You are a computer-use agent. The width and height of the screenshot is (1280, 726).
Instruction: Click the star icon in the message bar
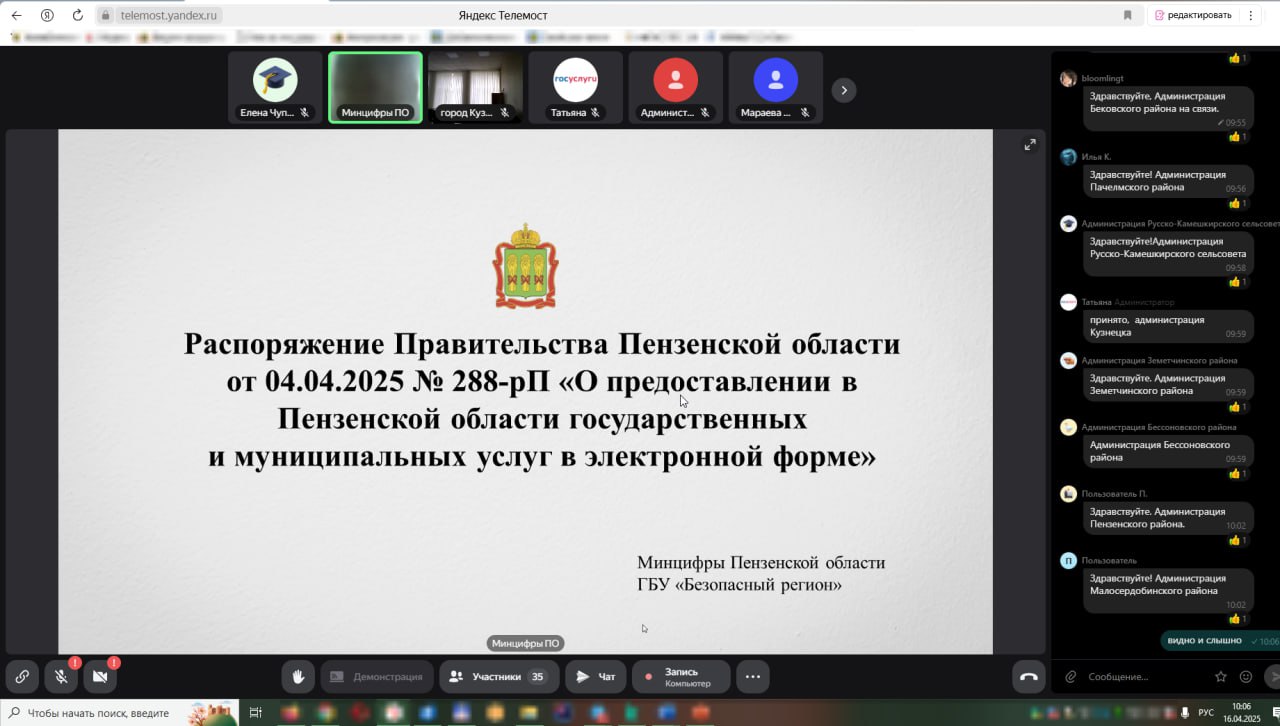tap(1221, 677)
